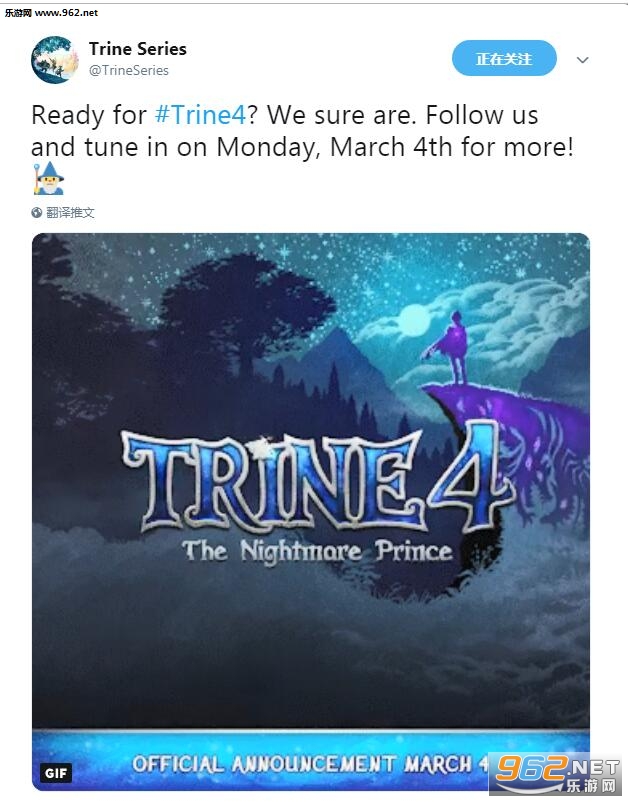Click the Trine Series profile avatar
The width and height of the screenshot is (628, 802).
coord(54,60)
